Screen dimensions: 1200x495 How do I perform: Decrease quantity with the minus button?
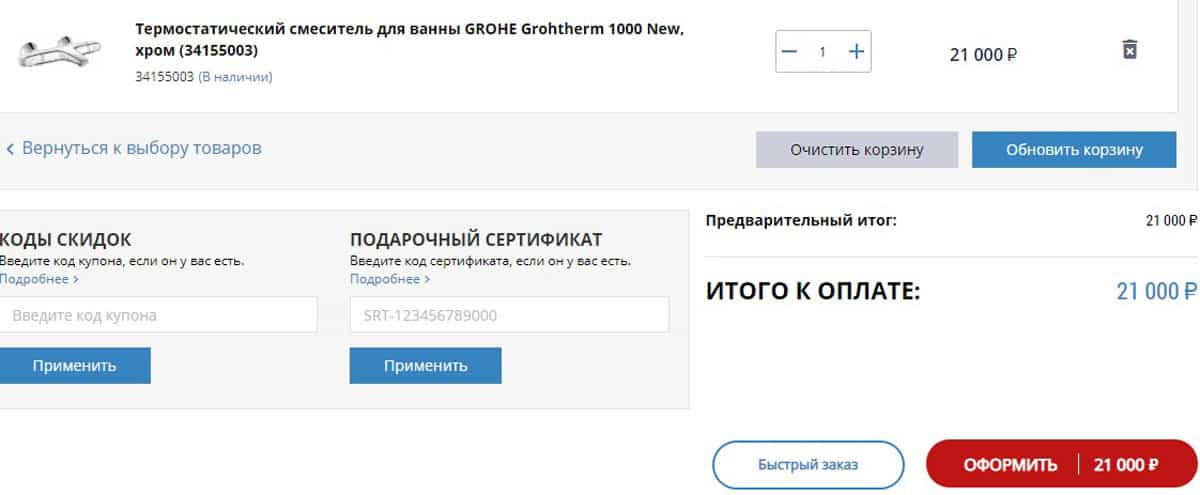(x=790, y=52)
